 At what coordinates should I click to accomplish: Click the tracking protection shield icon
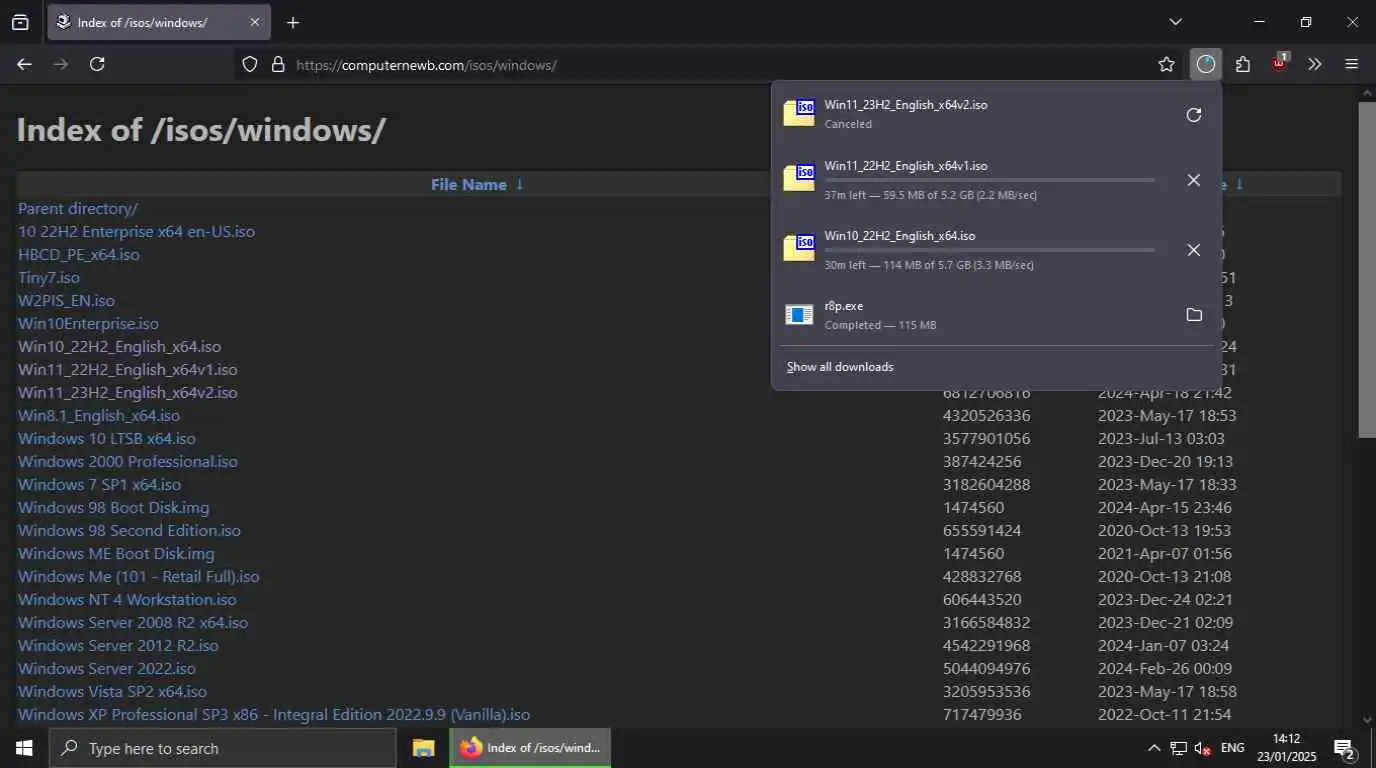(251, 64)
